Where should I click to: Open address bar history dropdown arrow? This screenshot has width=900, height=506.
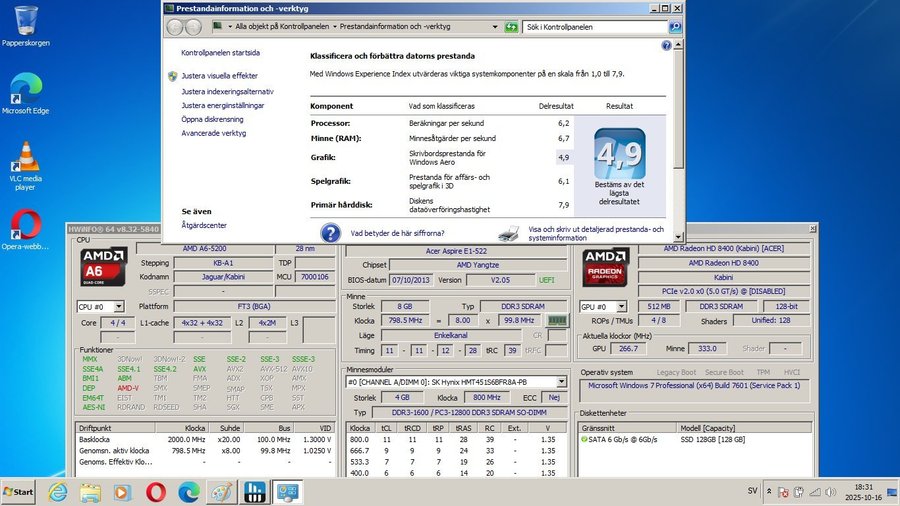496,27
